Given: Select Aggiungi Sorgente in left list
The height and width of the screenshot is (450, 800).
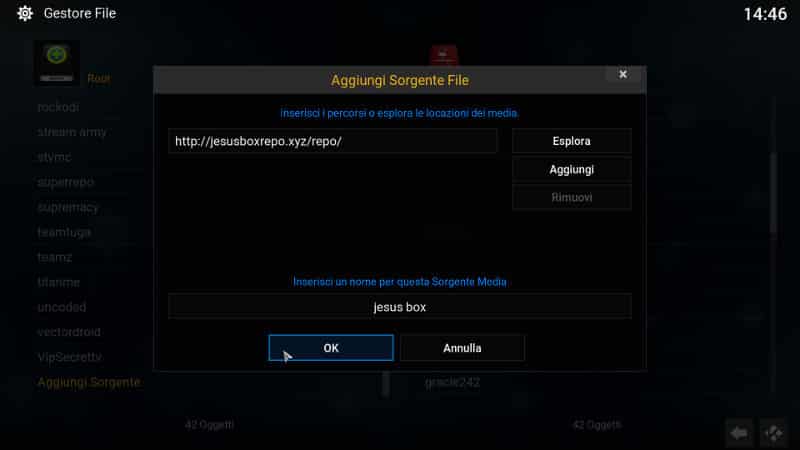Looking at the screenshot, I should [89, 382].
